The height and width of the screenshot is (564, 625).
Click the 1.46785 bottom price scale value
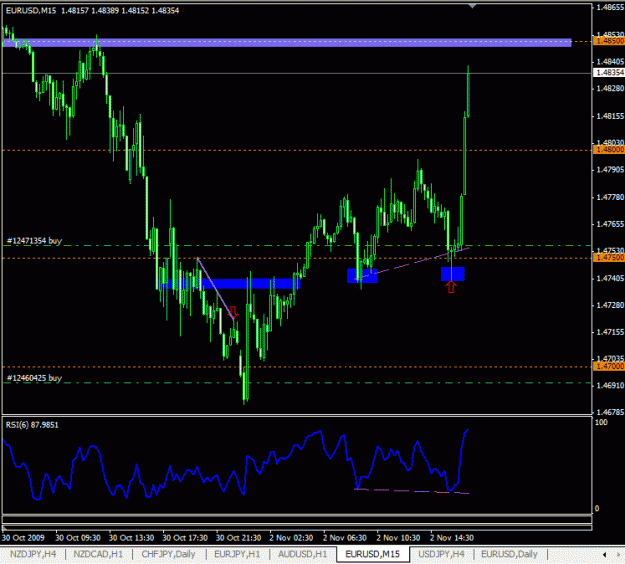(610, 412)
